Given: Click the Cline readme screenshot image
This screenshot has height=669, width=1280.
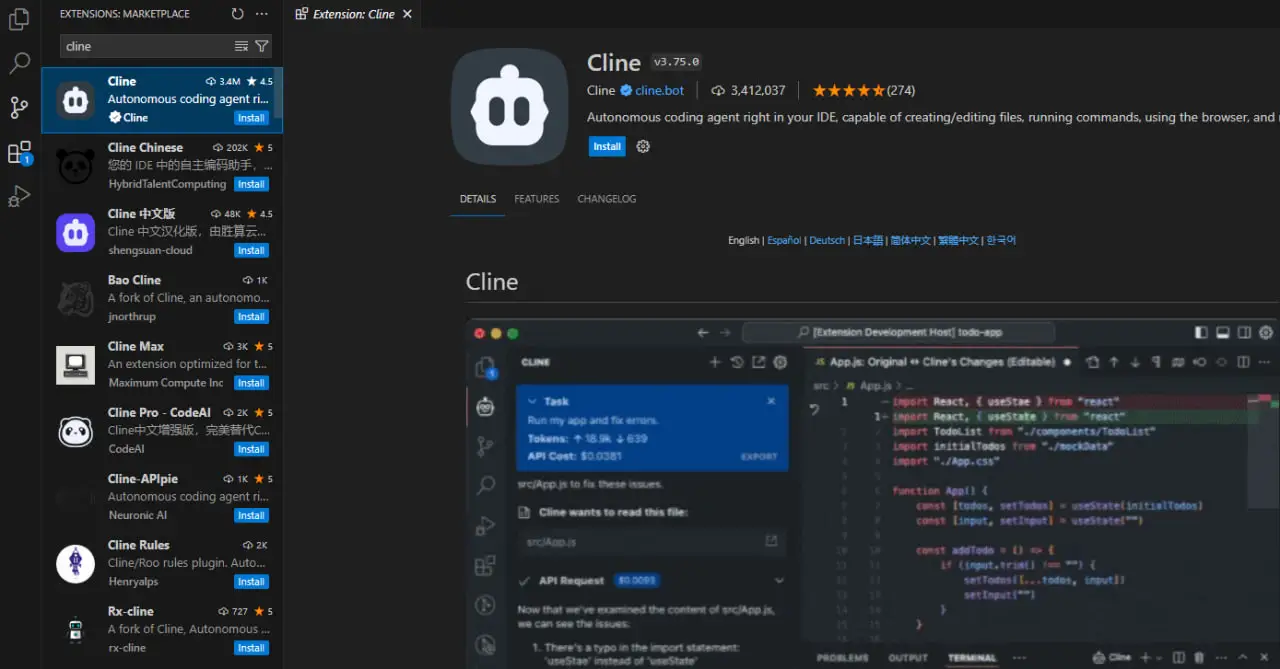Looking at the screenshot, I should (x=872, y=494).
